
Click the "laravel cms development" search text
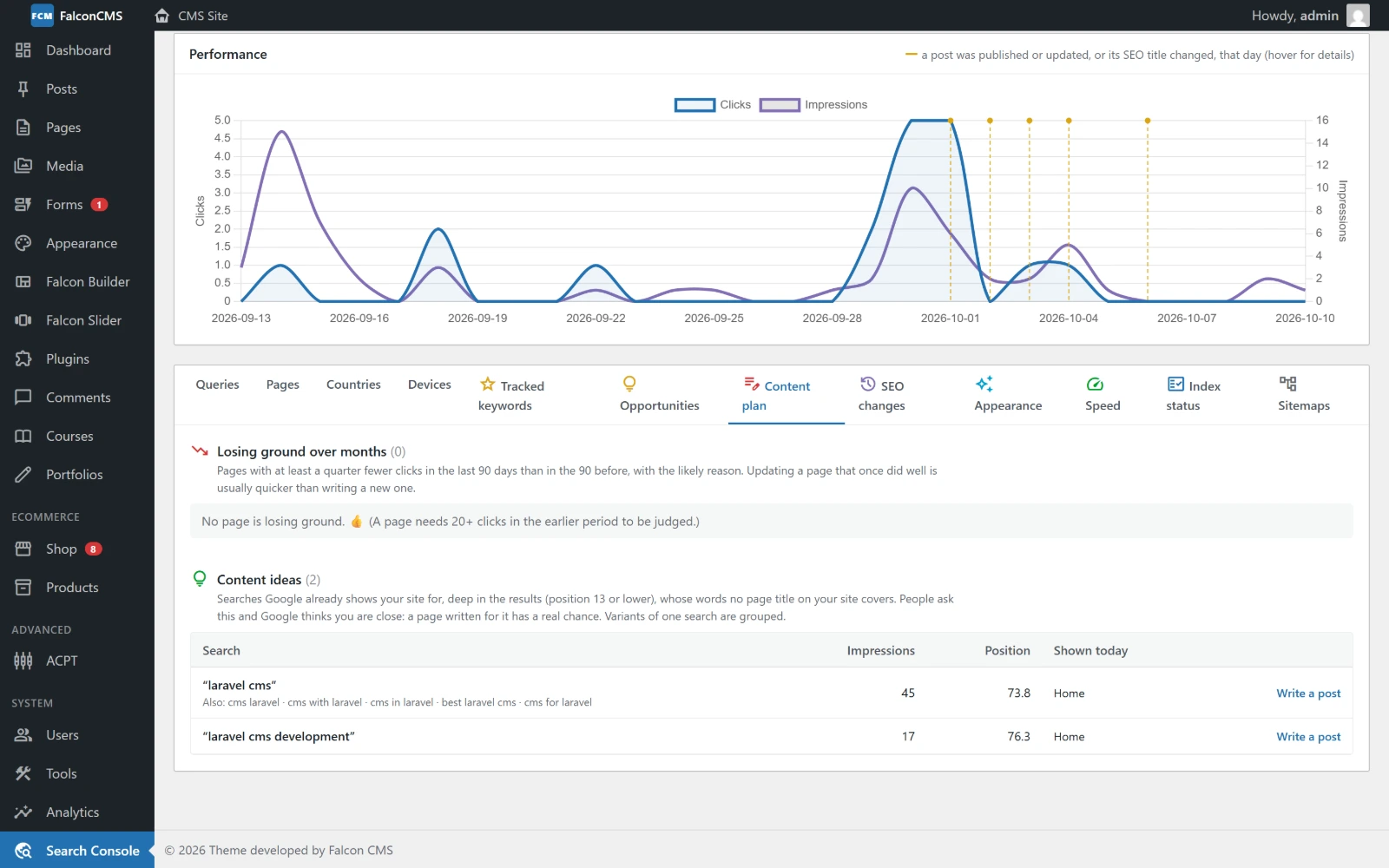tap(279, 737)
